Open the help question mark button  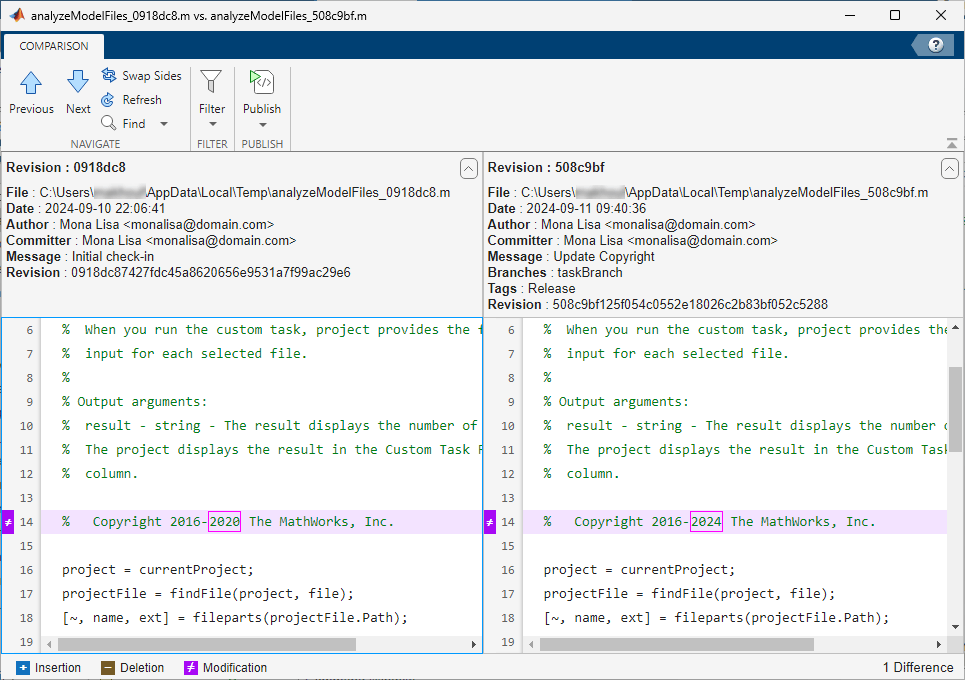pos(935,45)
